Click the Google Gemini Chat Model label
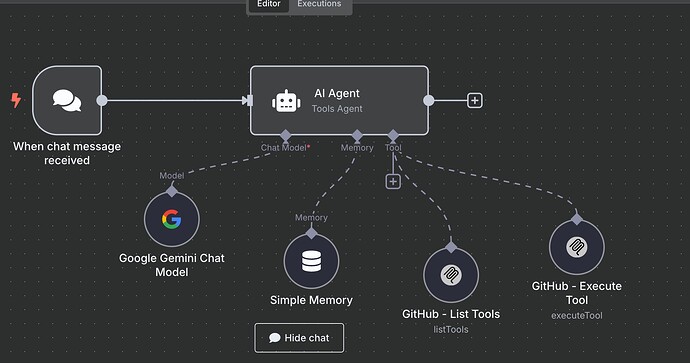 coord(172,265)
